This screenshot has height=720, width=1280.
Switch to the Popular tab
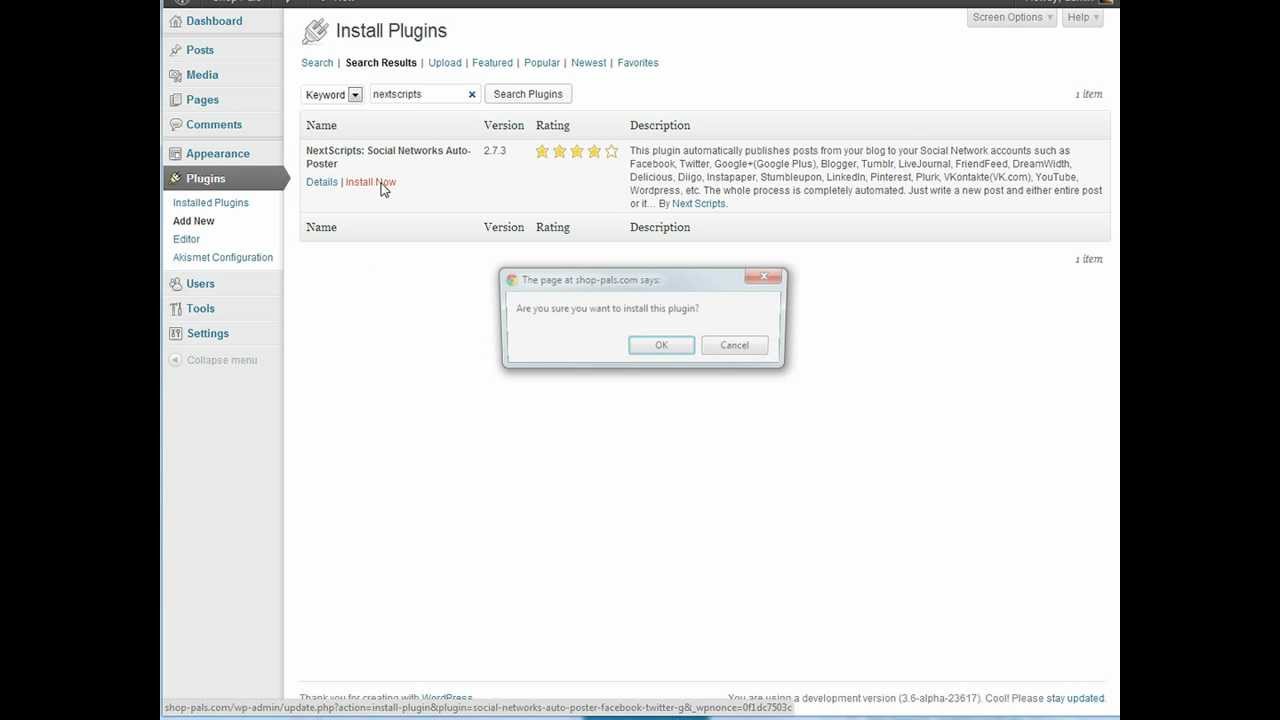coord(542,63)
